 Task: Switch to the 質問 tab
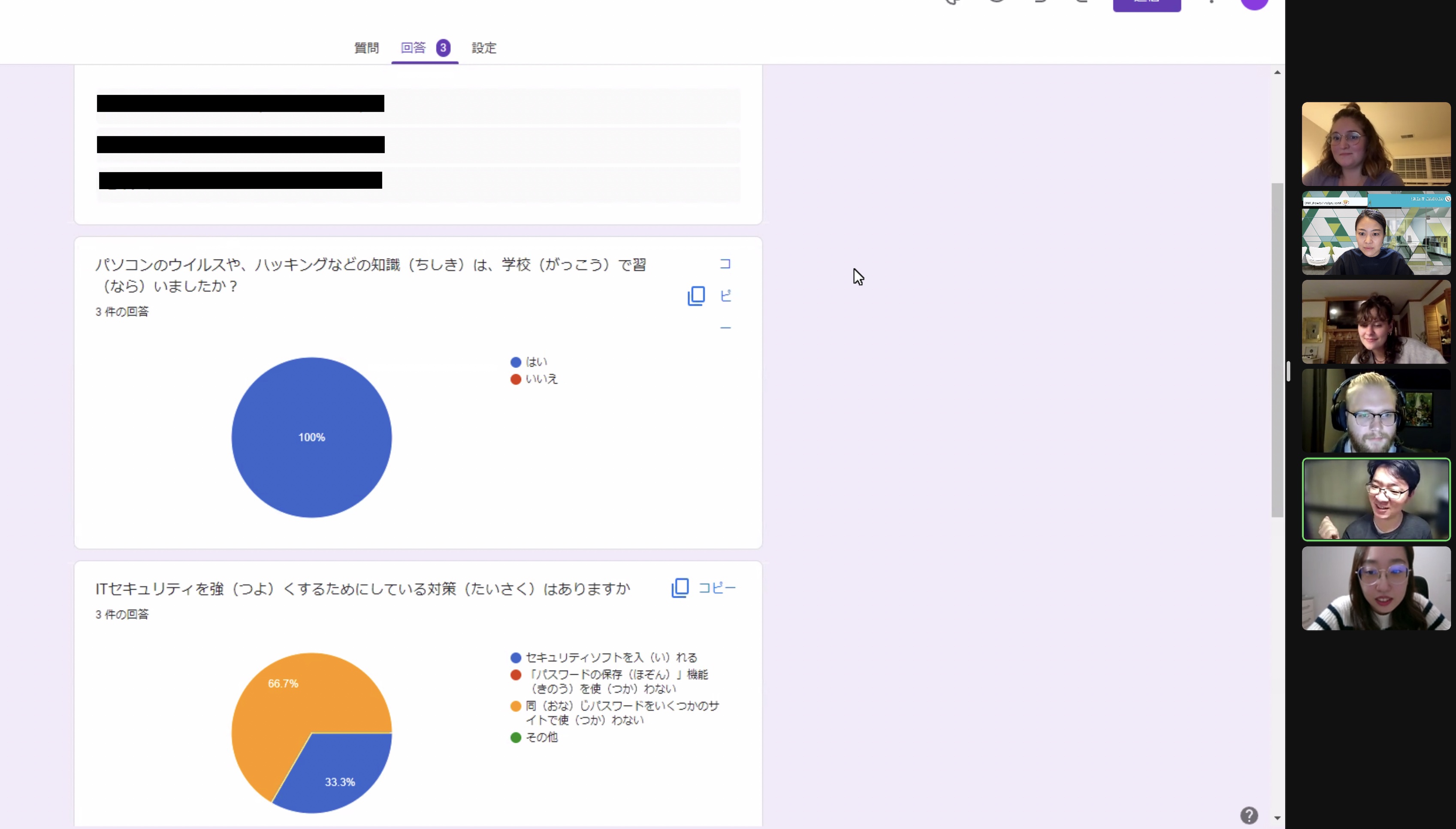(x=366, y=48)
